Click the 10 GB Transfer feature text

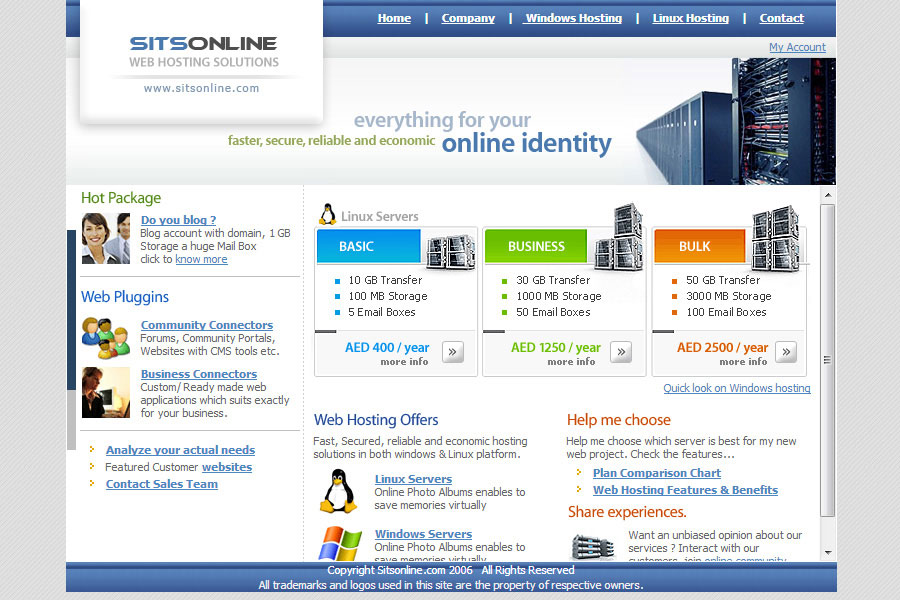[385, 280]
